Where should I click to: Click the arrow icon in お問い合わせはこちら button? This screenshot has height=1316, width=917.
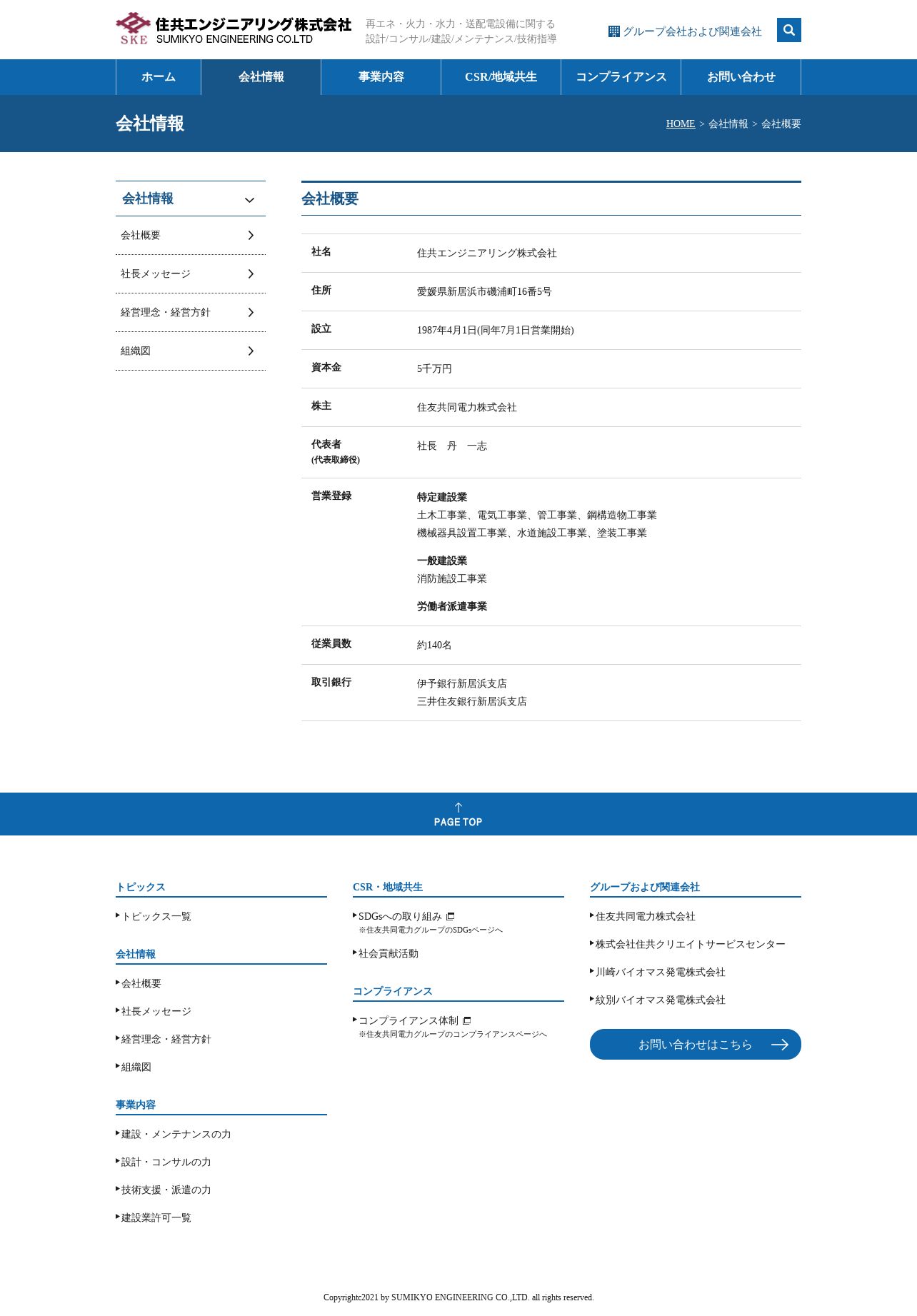(x=780, y=1045)
